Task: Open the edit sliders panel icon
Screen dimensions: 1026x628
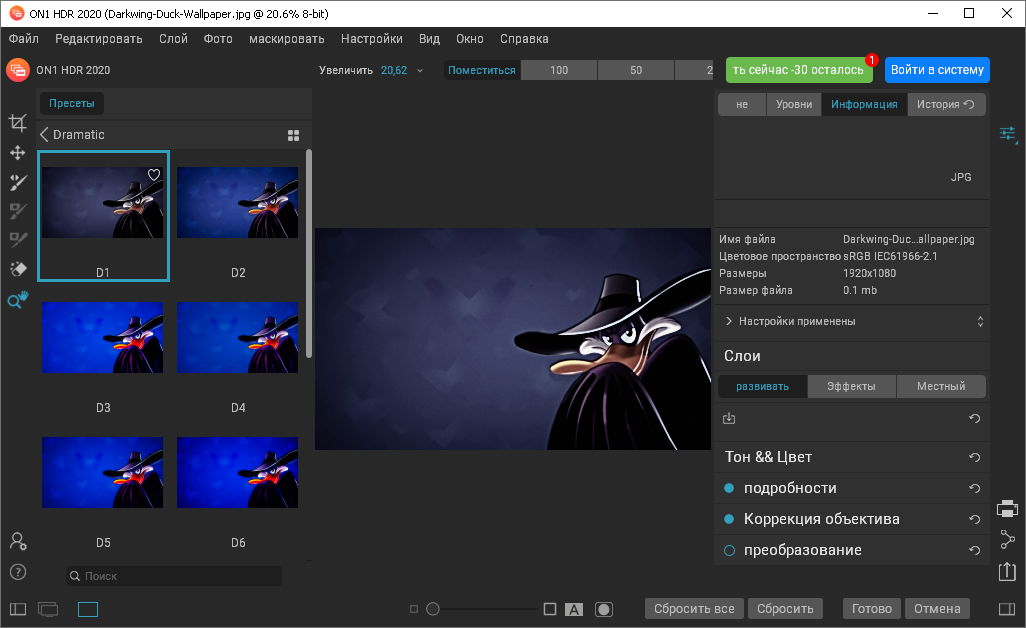Action: tap(1008, 134)
